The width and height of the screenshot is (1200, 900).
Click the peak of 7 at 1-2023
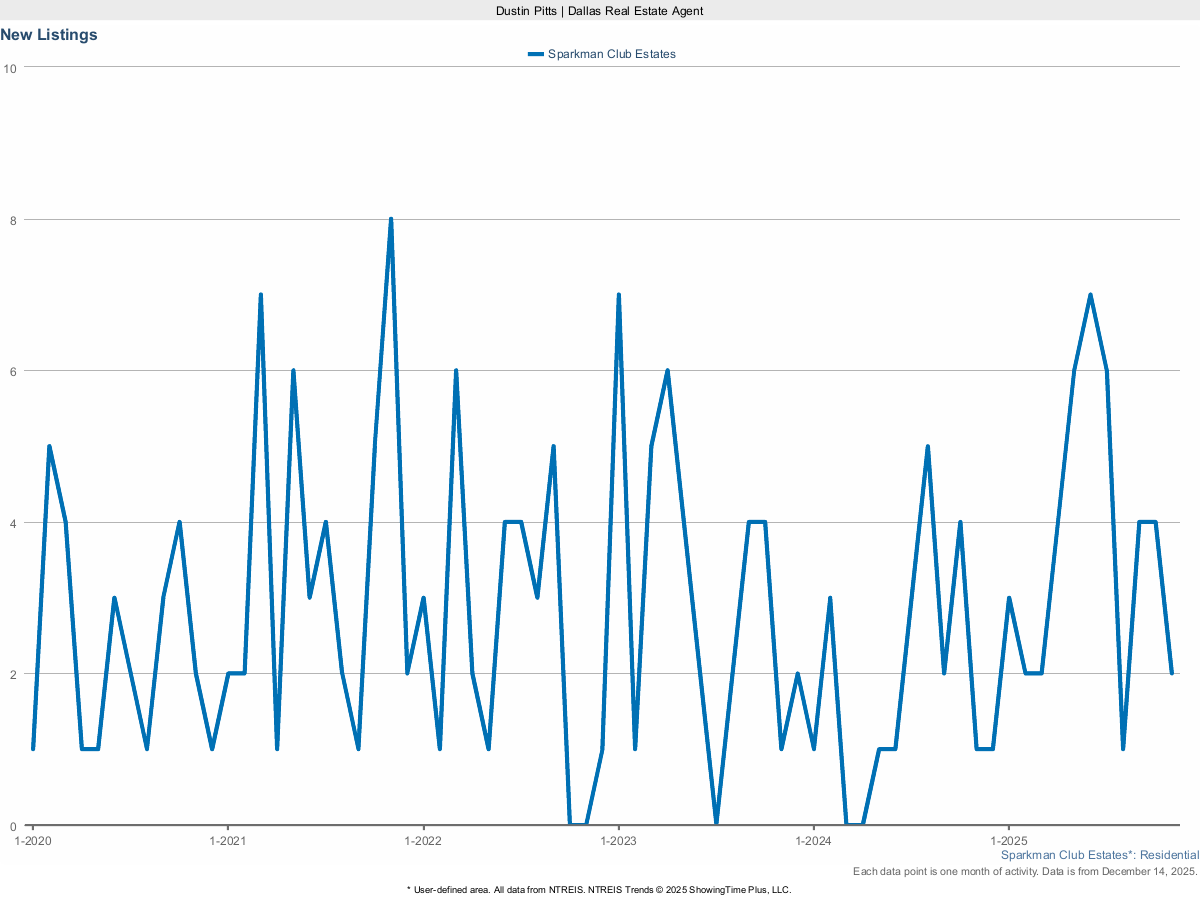pos(619,295)
